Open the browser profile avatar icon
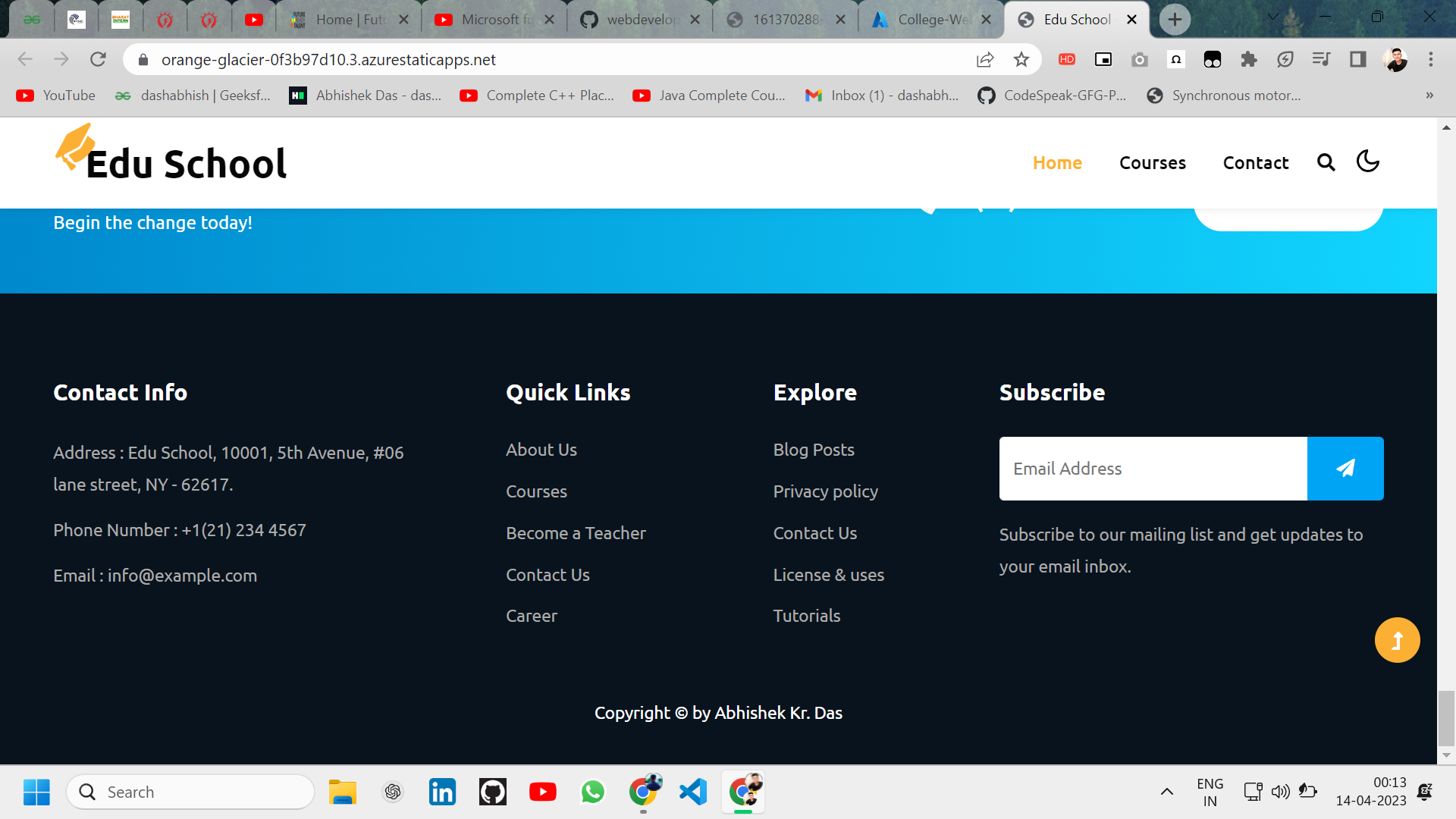Viewport: 1456px width, 819px height. coord(1394,59)
